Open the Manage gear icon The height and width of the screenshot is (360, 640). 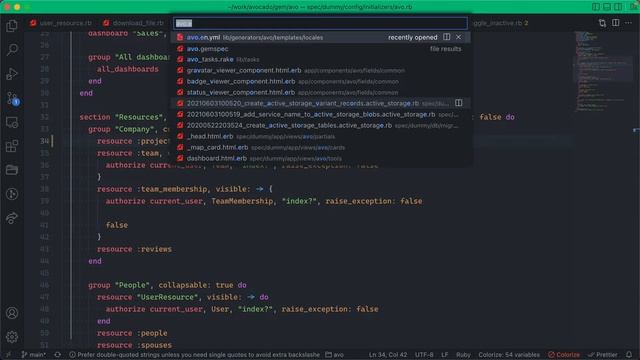[x=12, y=337]
